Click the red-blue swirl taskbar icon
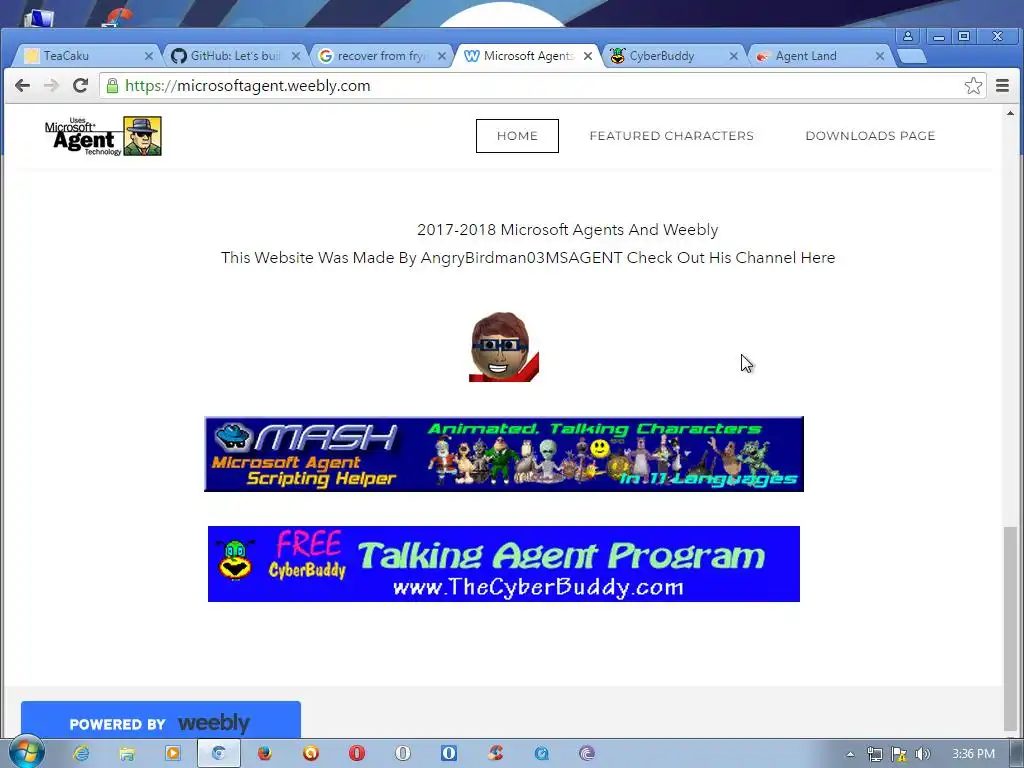The image size is (1024, 768). (495, 753)
